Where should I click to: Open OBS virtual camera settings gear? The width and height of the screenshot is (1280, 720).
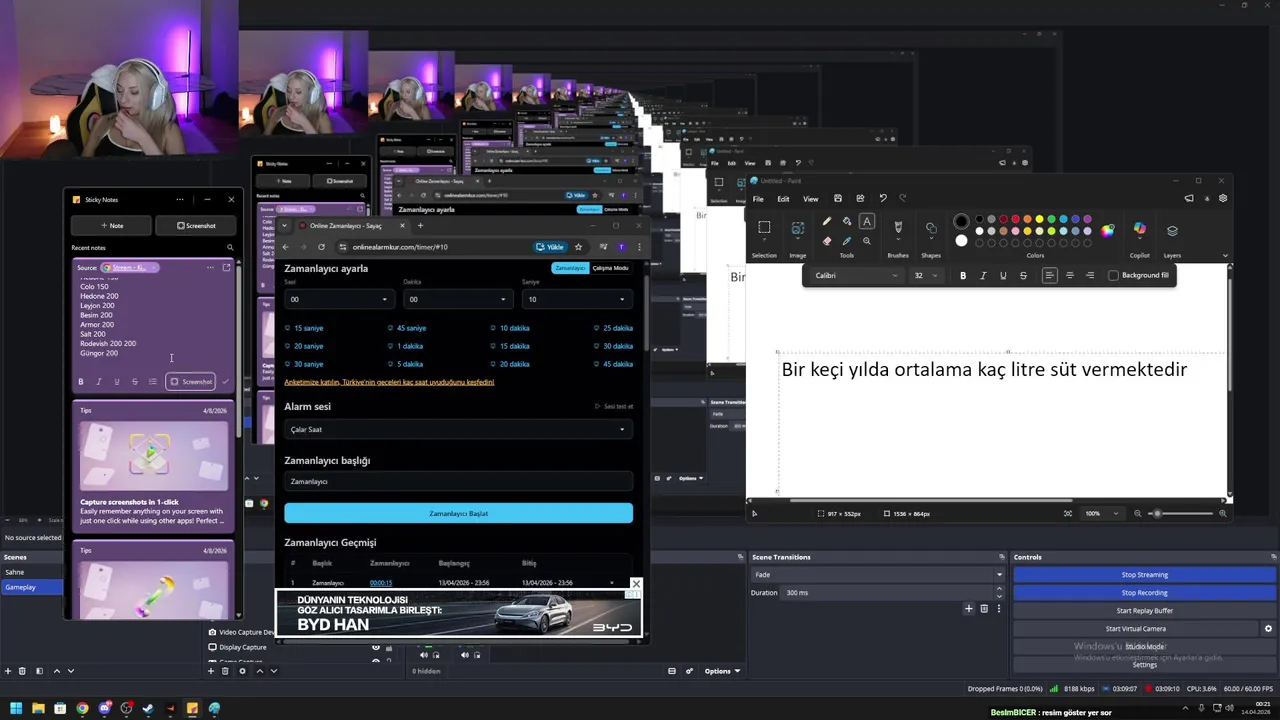(x=1268, y=629)
